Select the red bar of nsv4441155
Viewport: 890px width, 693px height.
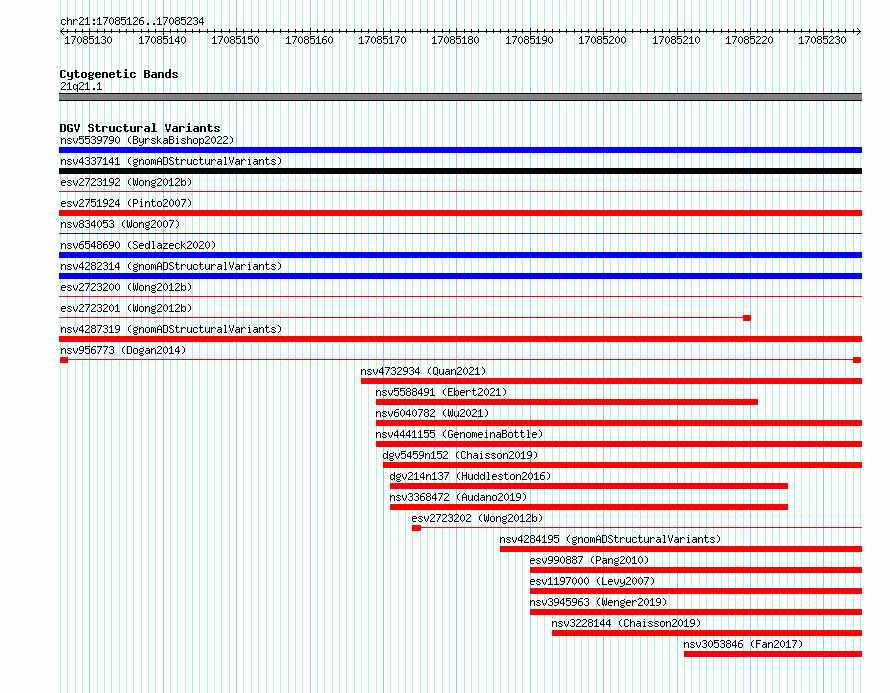(x=619, y=444)
